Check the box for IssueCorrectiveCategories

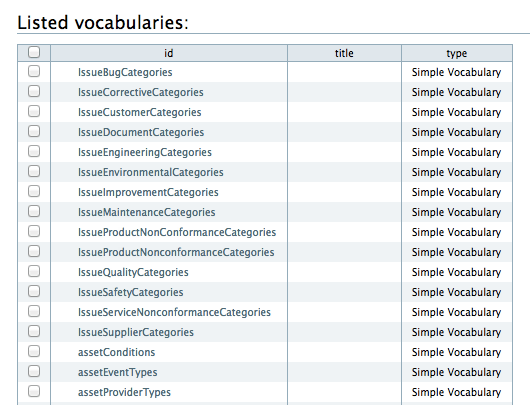[x=34, y=91]
